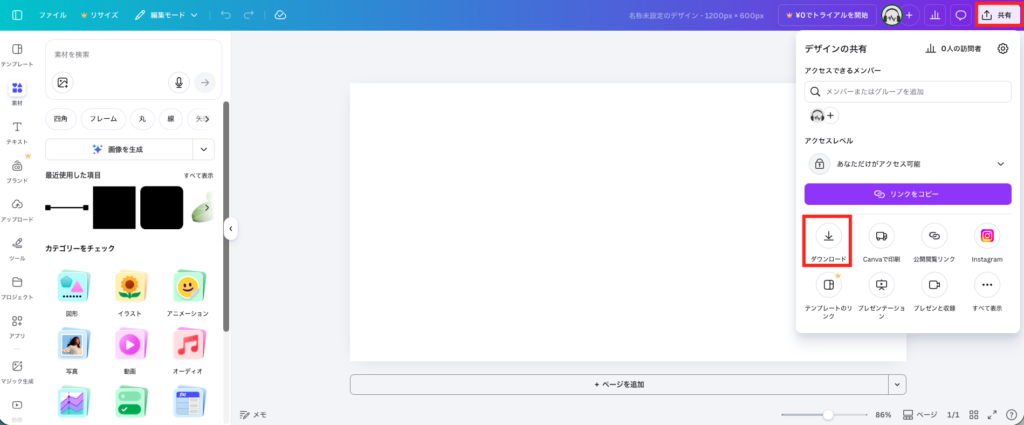This screenshot has width=1024, height=425.
Task: Click すべて表示 next to recently used
Action: (x=199, y=176)
